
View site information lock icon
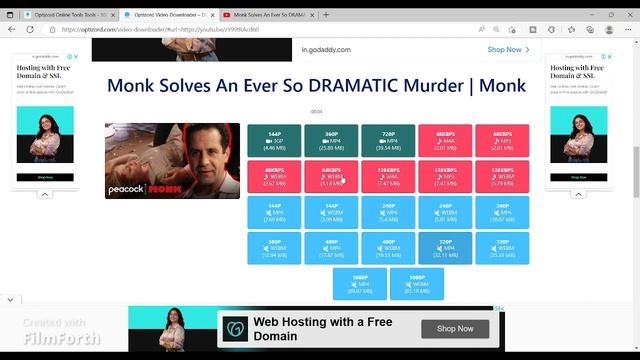coord(52,29)
